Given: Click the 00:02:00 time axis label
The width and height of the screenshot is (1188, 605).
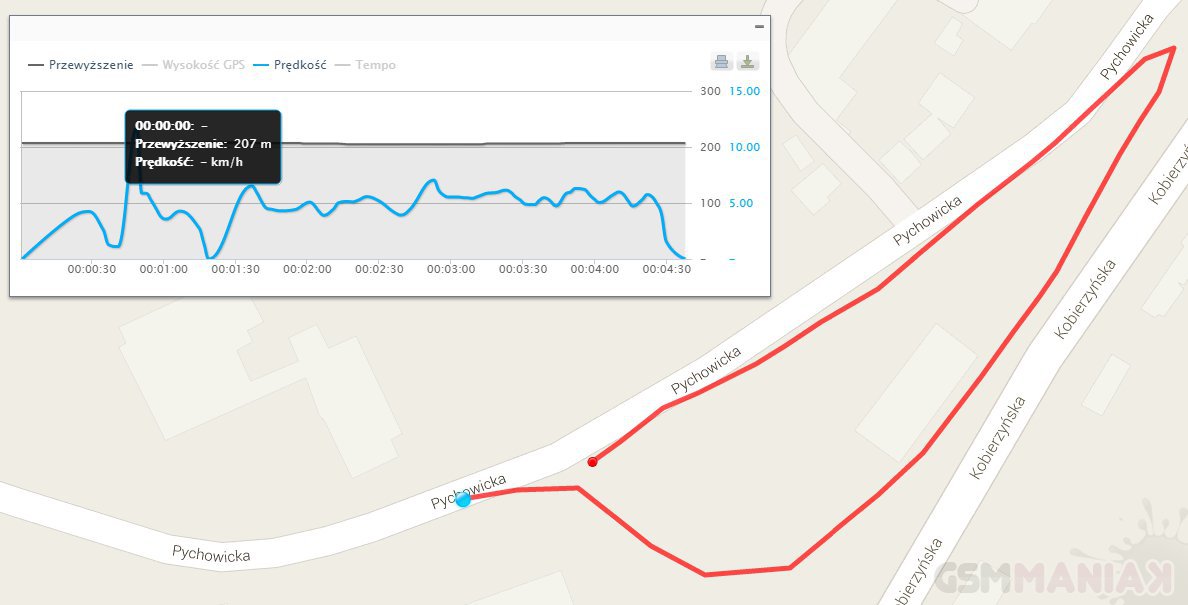Looking at the screenshot, I should (x=308, y=269).
